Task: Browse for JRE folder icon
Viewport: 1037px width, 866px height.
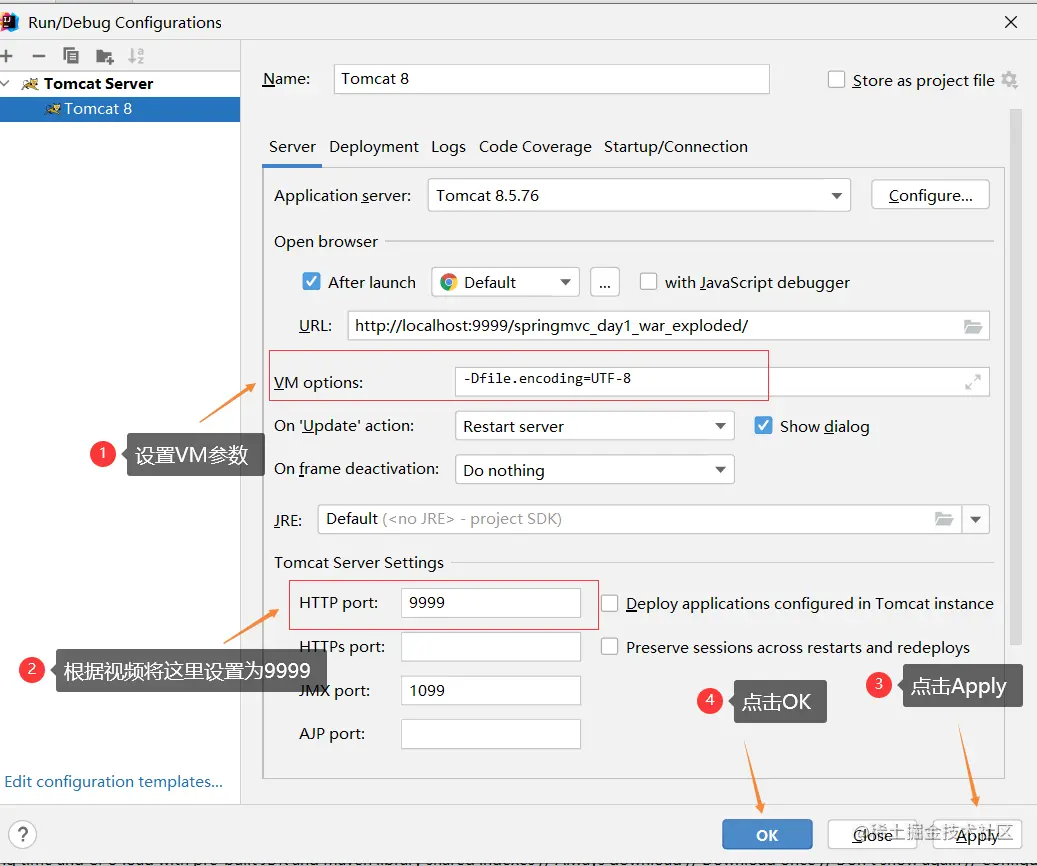Action: point(944,519)
